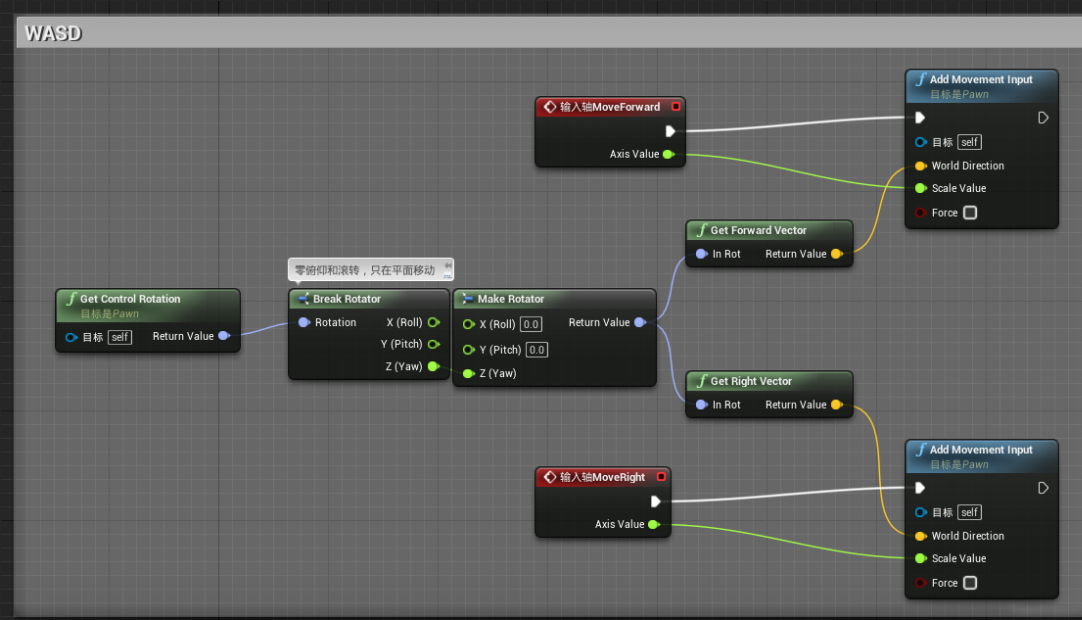Click exec input pin of MoveRight's Add Movement Input
The height and width of the screenshot is (620, 1082).
(920, 487)
